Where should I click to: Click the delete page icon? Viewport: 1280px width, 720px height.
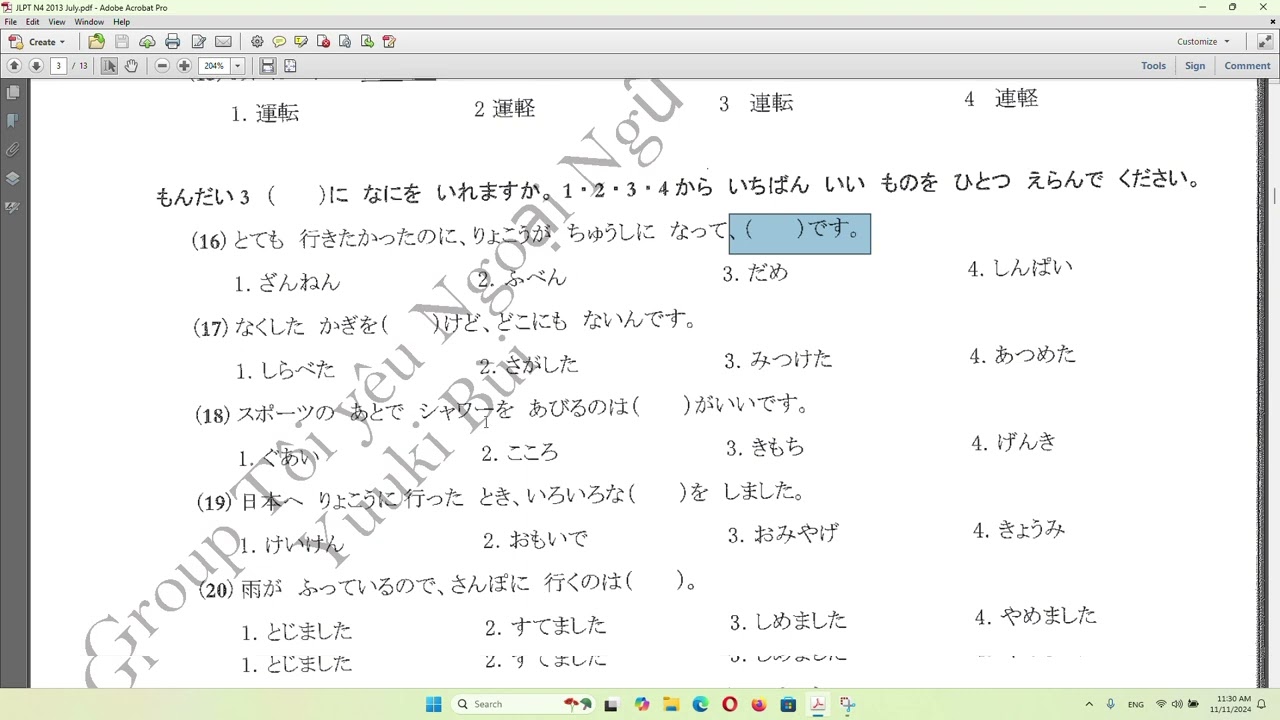[323, 41]
